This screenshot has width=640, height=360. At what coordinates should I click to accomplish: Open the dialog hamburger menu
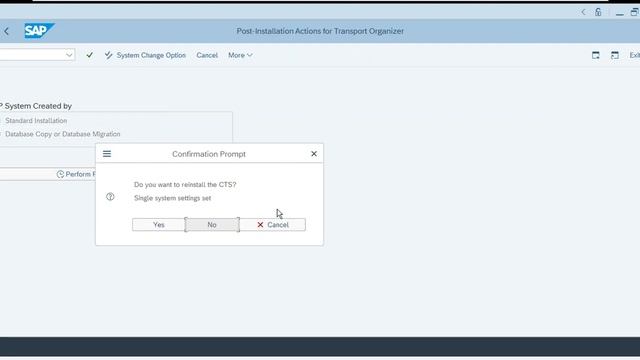(x=107, y=154)
